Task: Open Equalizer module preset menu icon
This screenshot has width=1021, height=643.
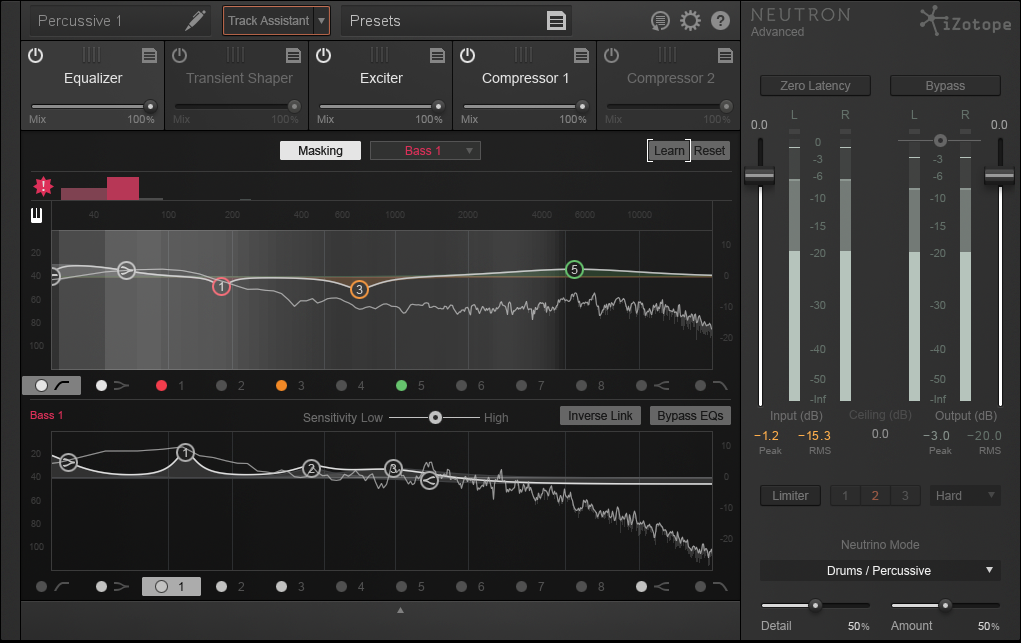Action: point(150,56)
